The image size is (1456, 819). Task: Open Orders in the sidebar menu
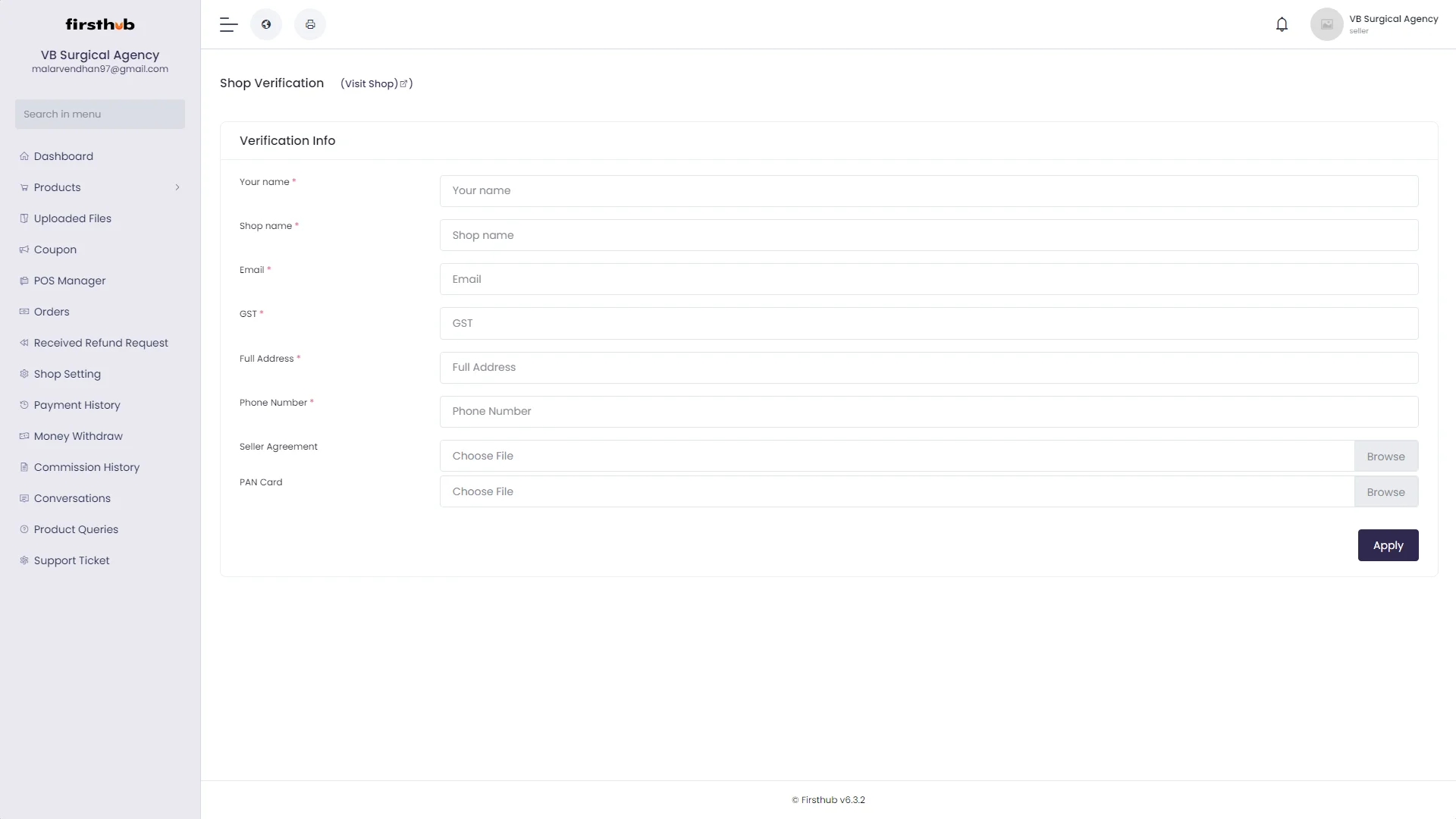click(x=52, y=312)
